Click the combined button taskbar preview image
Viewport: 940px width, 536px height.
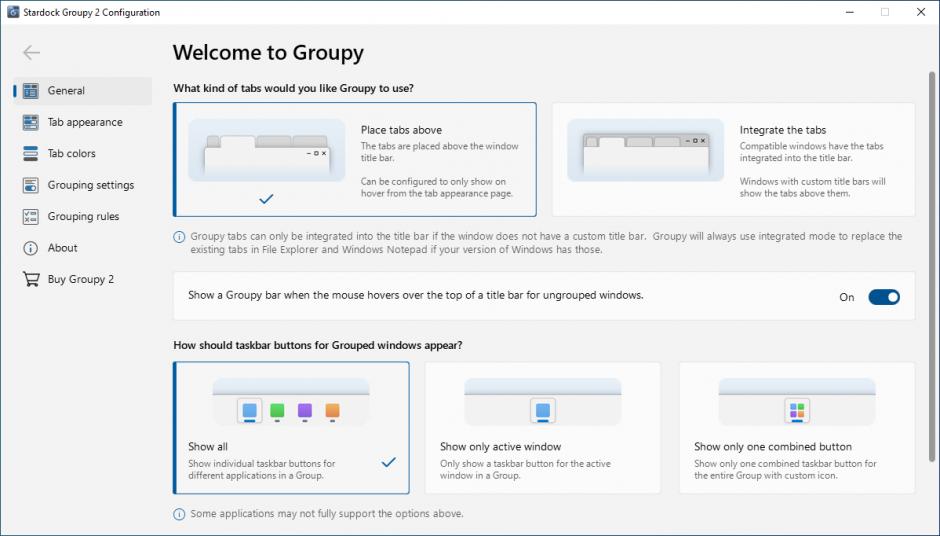click(x=797, y=402)
